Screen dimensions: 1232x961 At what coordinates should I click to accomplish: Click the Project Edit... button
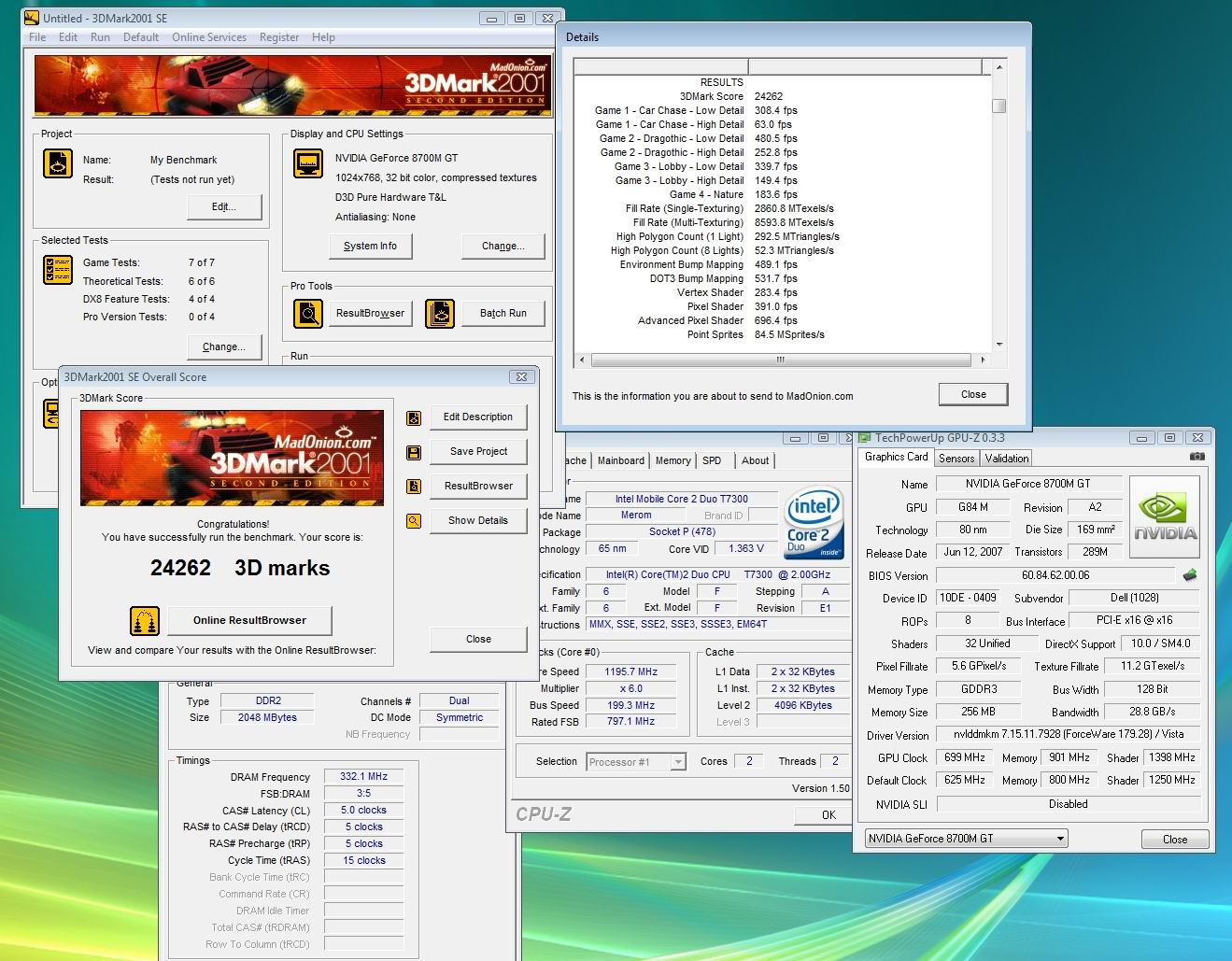coord(224,206)
